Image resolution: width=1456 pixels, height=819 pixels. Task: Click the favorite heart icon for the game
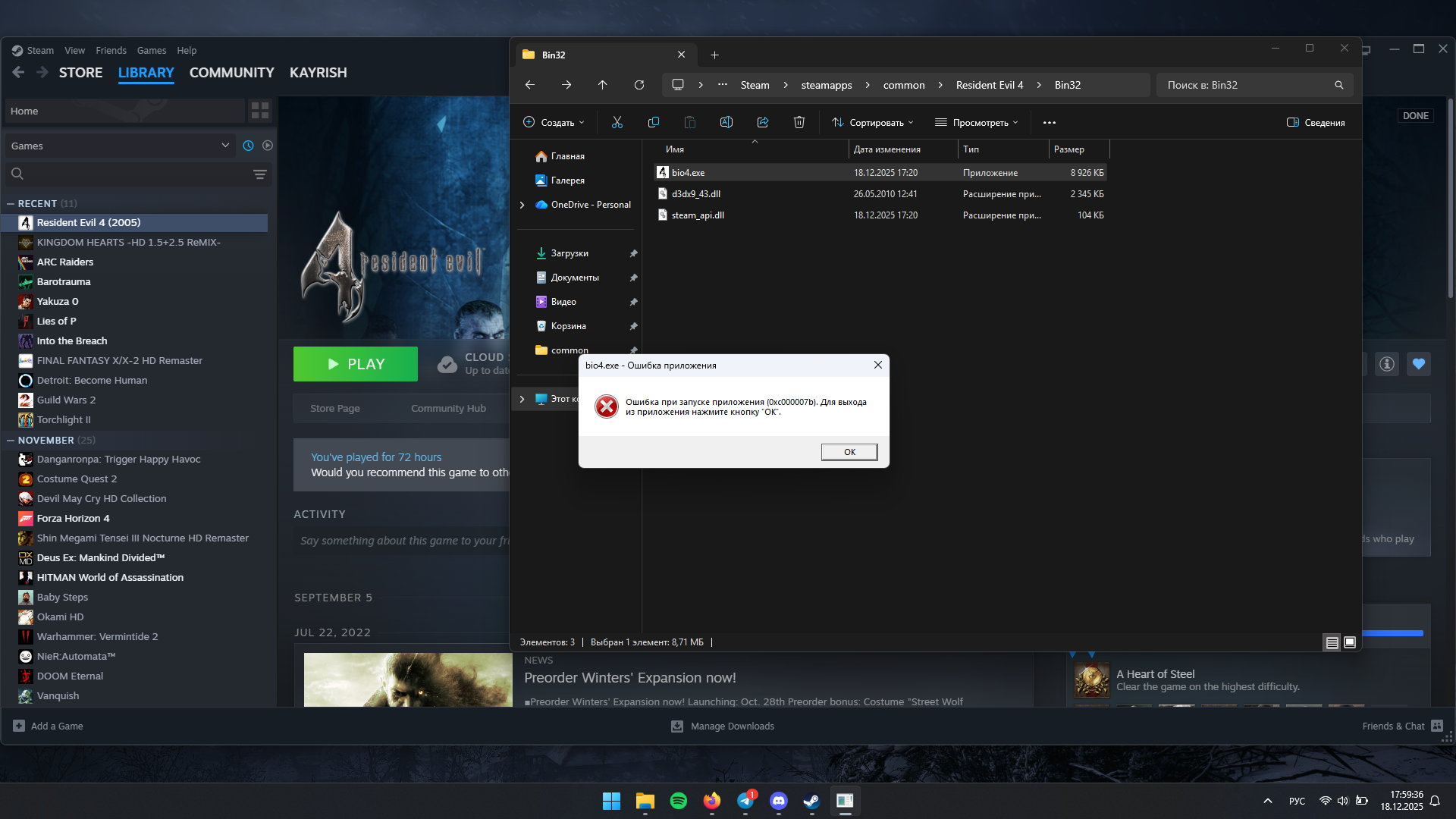pyautogui.click(x=1419, y=364)
